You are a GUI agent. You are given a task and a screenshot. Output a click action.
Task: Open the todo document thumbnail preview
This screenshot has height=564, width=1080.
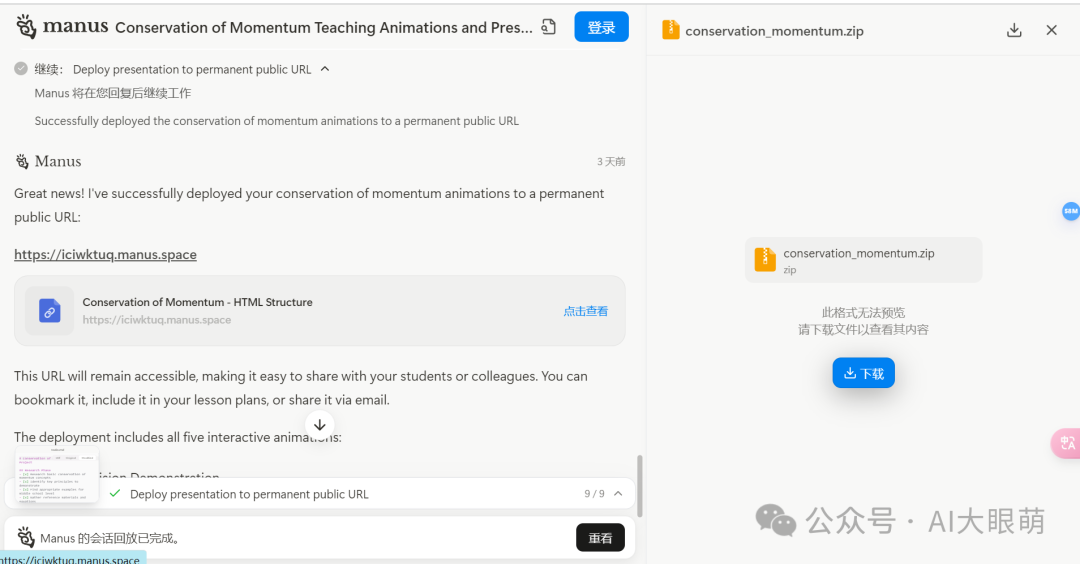pyautogui.click(x=57, y=475)
